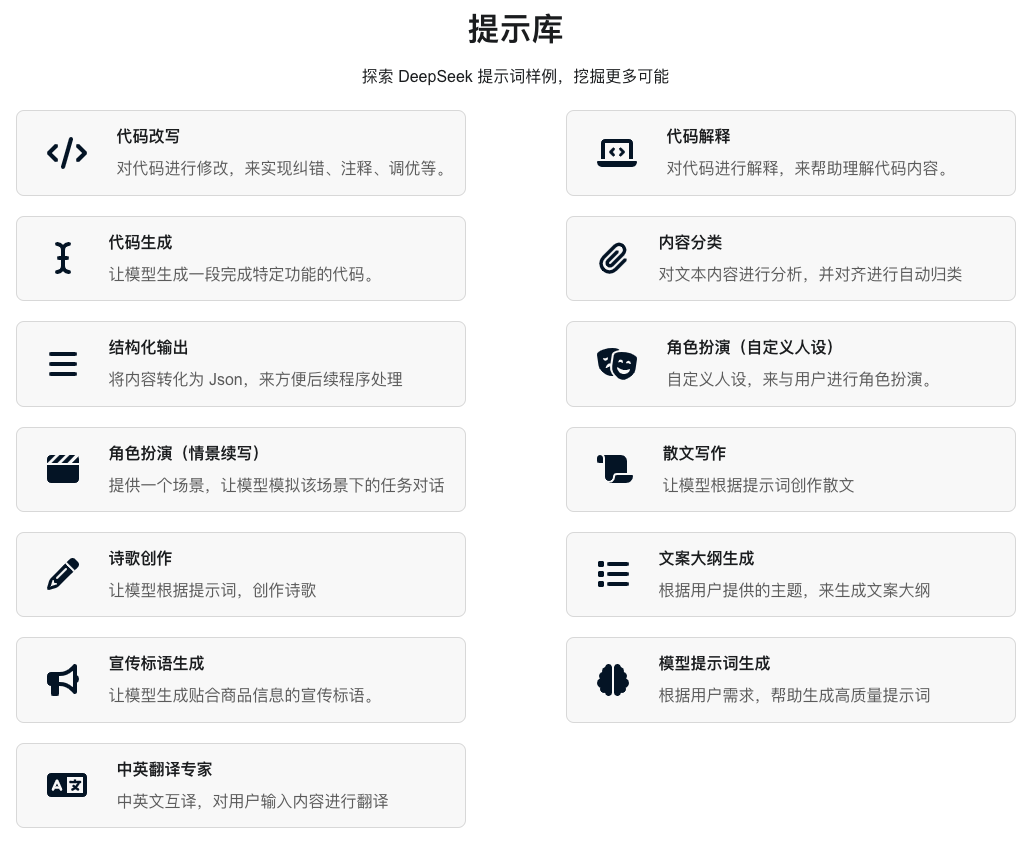Image resolution: width=1032 pixels, height=841 pixels.
Task: Click the 提示库 page title
Action: [x=515, y=31]
